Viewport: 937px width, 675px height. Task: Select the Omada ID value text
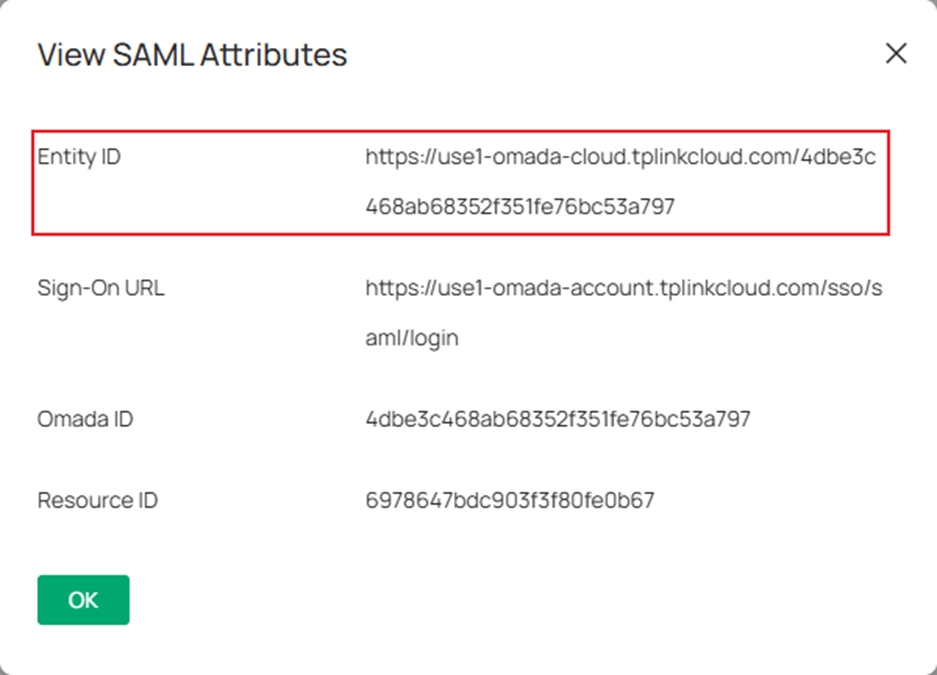tap(555, 419)
